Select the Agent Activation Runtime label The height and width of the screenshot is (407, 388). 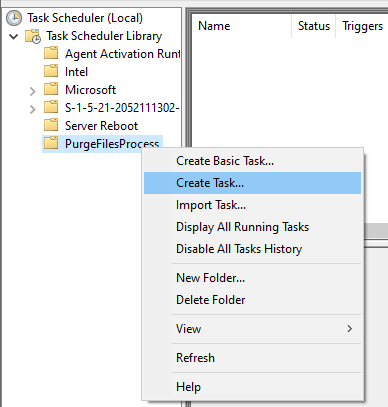(122, 54)
